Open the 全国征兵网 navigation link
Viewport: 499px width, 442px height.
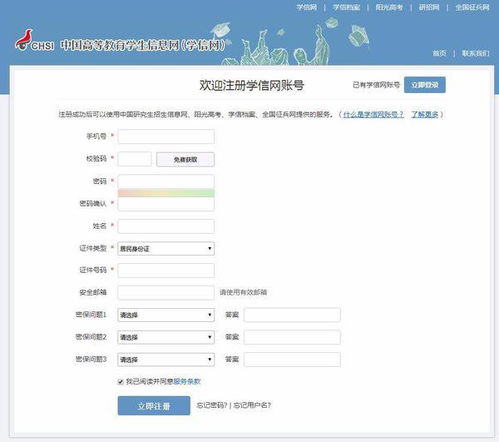(x=472, y=7)
